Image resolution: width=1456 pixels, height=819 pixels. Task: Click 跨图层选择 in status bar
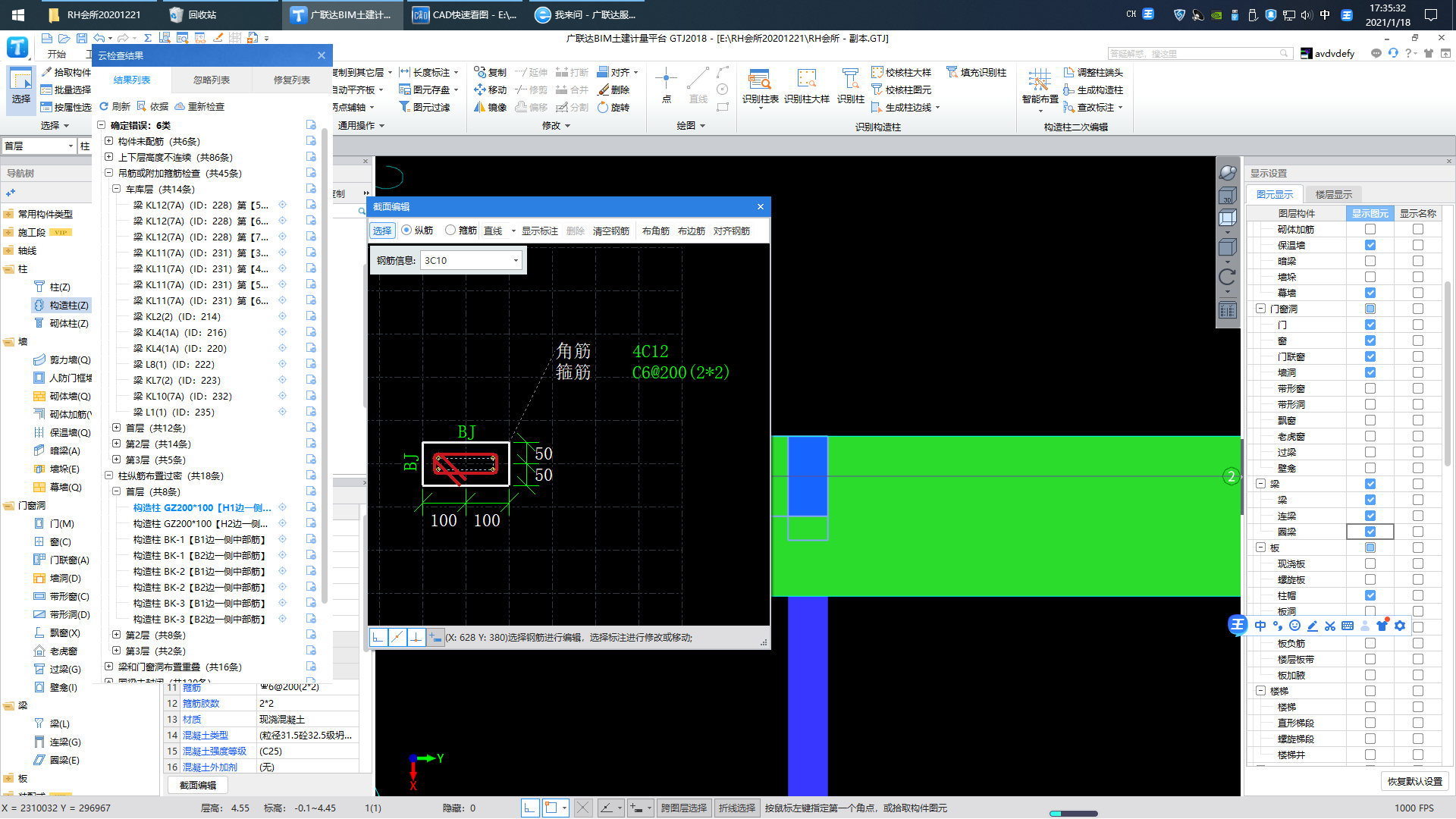tap(683, 808)
